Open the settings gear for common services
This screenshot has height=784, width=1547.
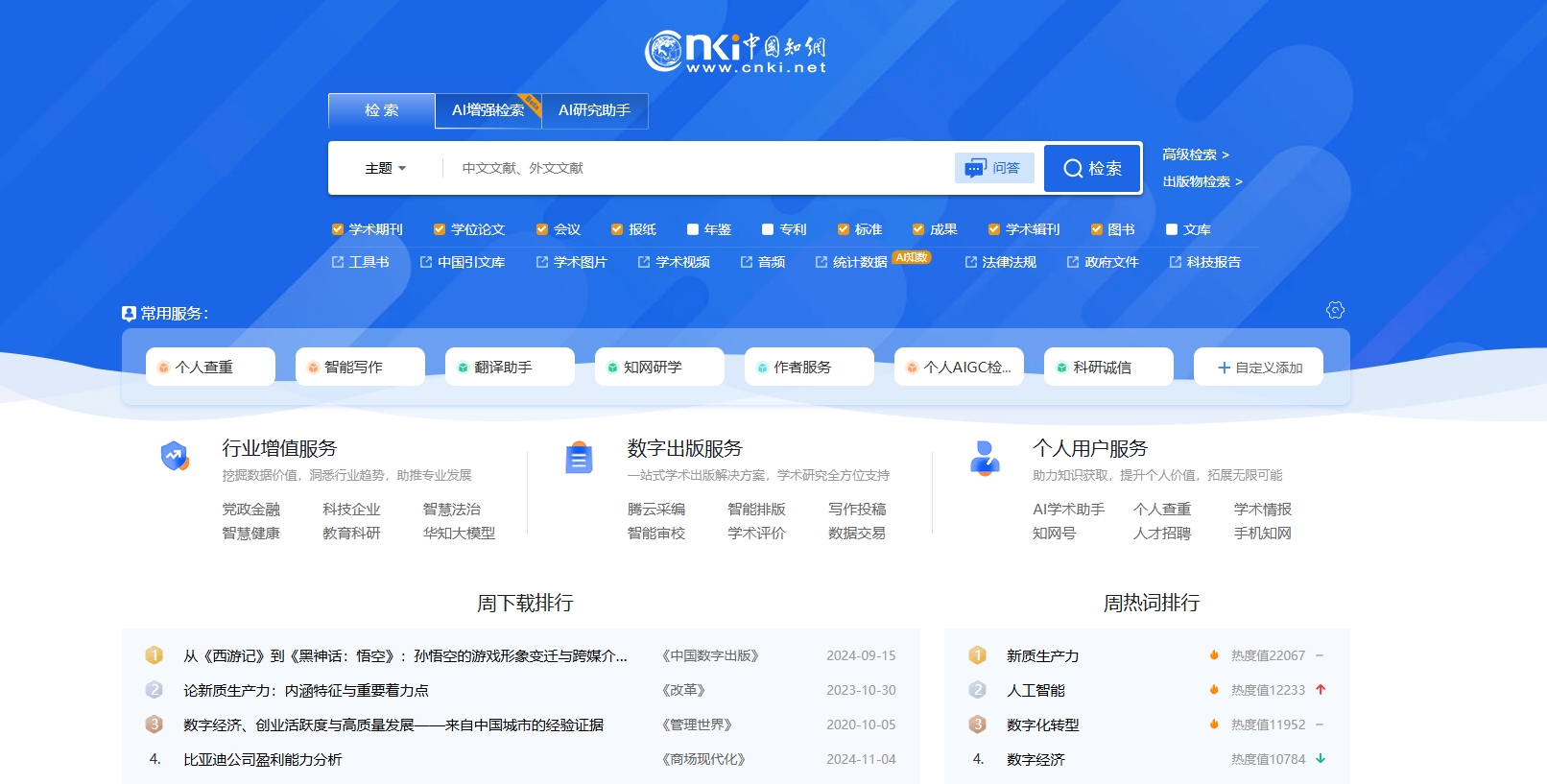[x=1335, y=310]
